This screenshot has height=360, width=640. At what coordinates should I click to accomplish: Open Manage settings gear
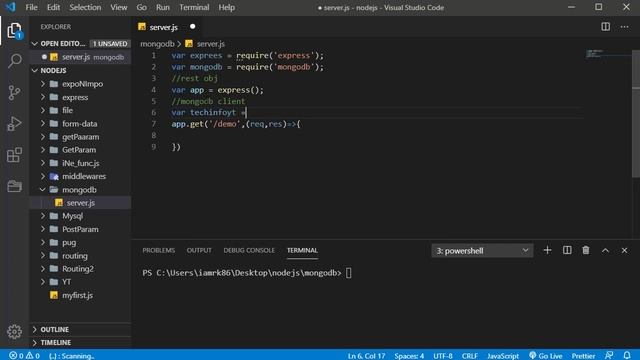14,331
